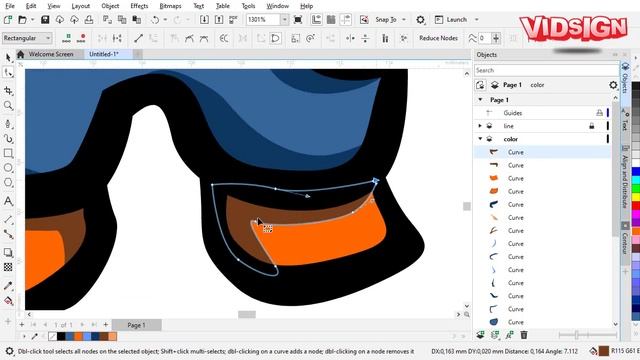Open the Undo history dropdown arrow

pyautogui.click(x=165, y=20)
